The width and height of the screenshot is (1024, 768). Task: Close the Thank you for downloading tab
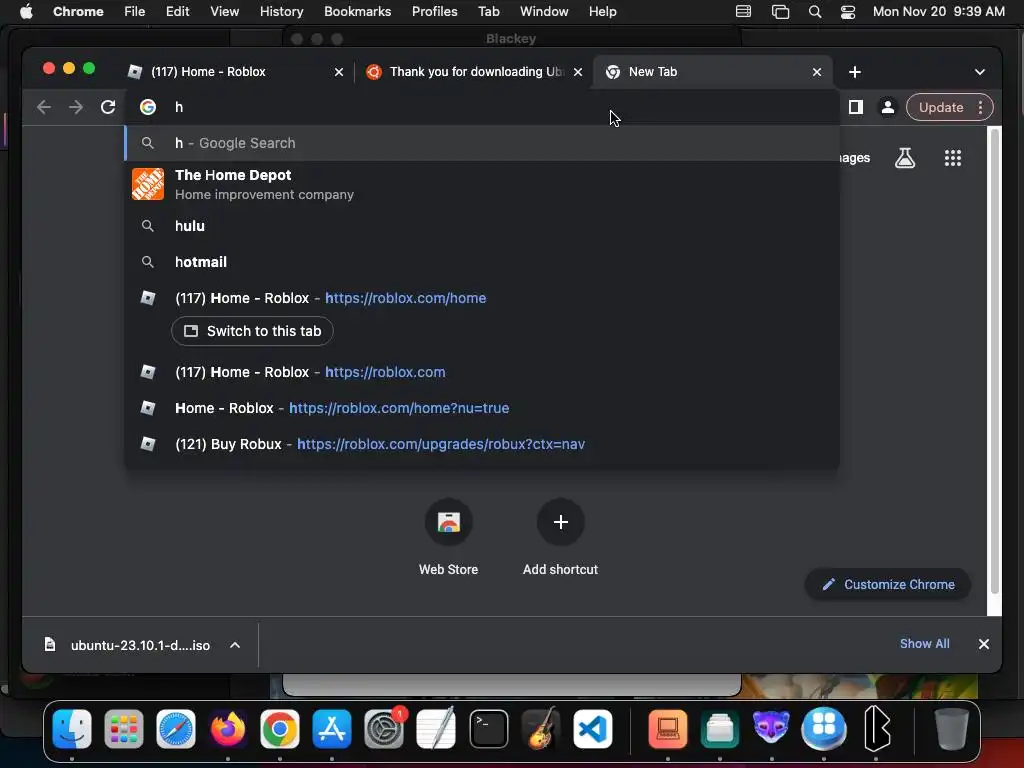[x=578, y=72]
